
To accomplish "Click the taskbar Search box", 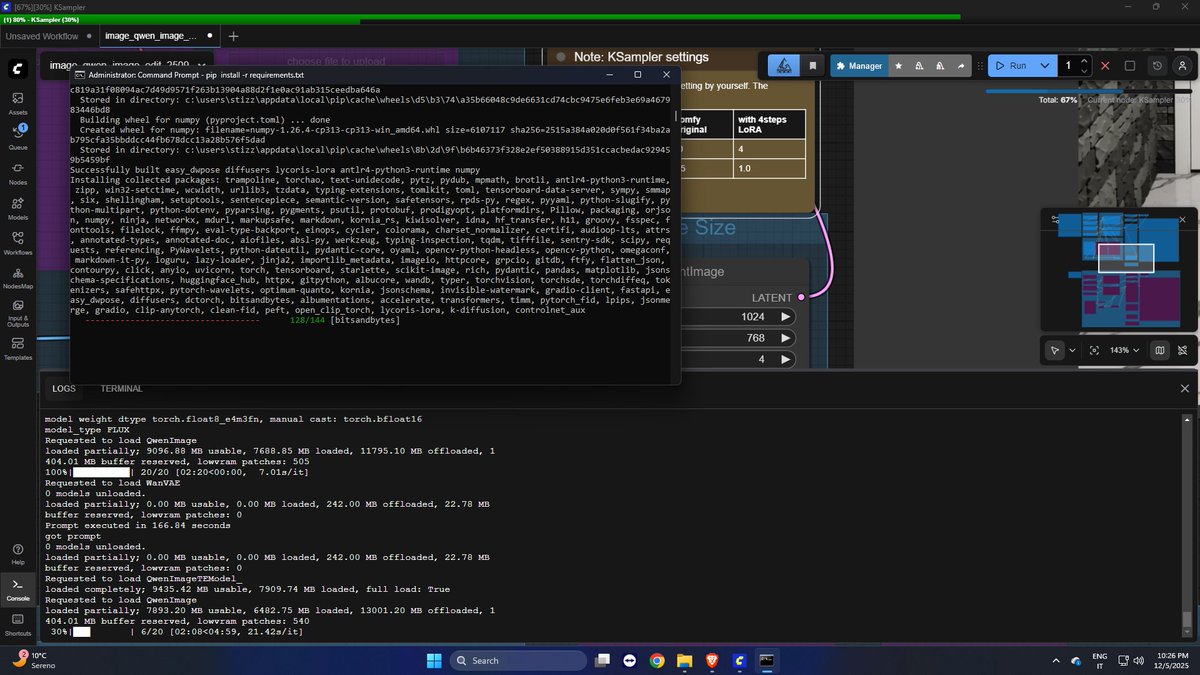I will tap(518, 660).
